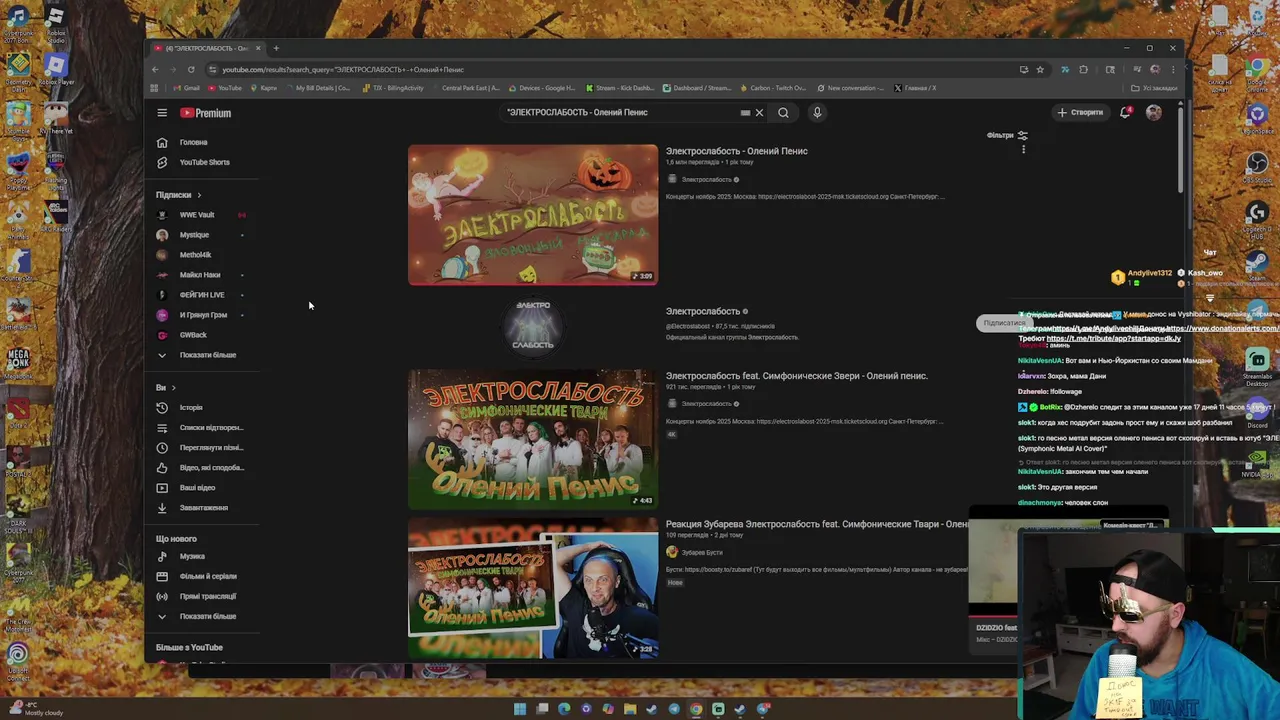Click browser back arrow

click(155, 70)
